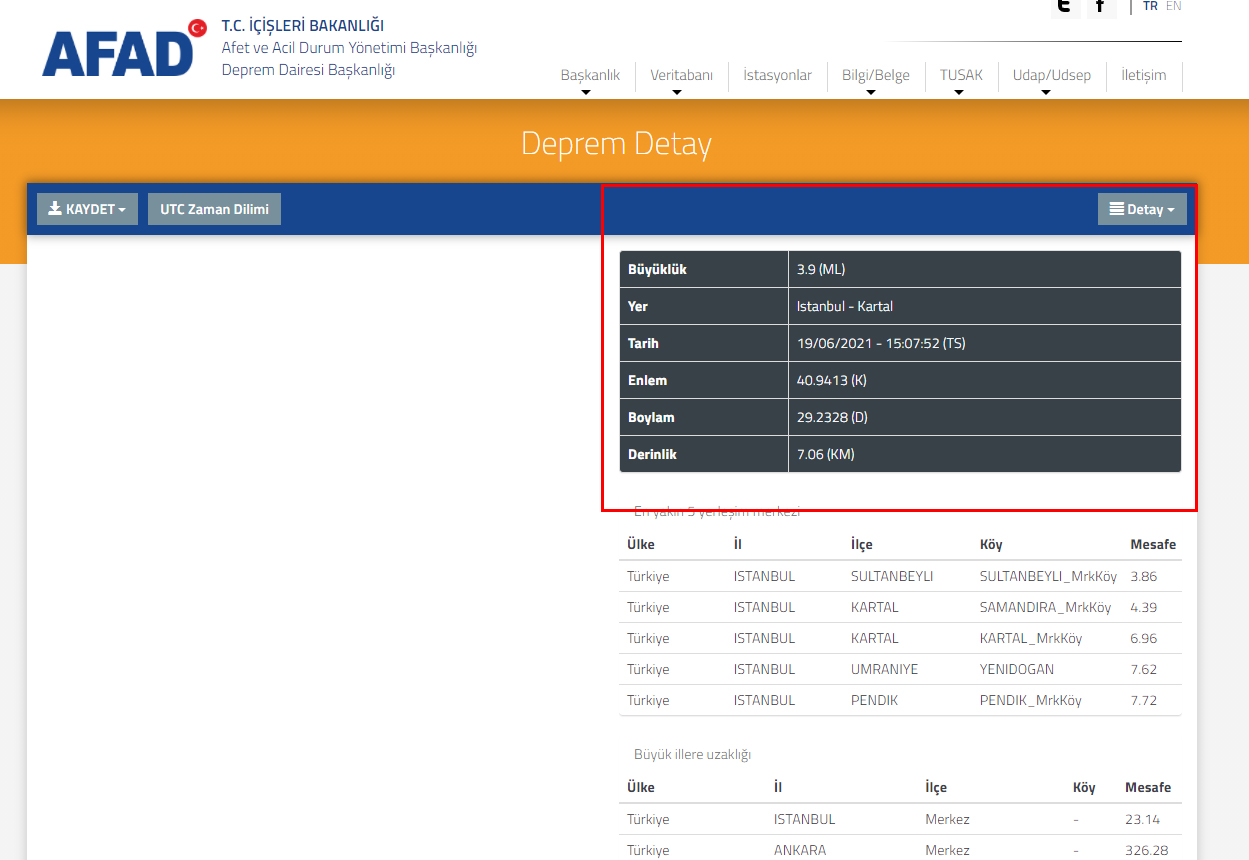Click the Derinlik row label
The width and height of the screenshot is (1249, 860).
[x=652, y=454]
